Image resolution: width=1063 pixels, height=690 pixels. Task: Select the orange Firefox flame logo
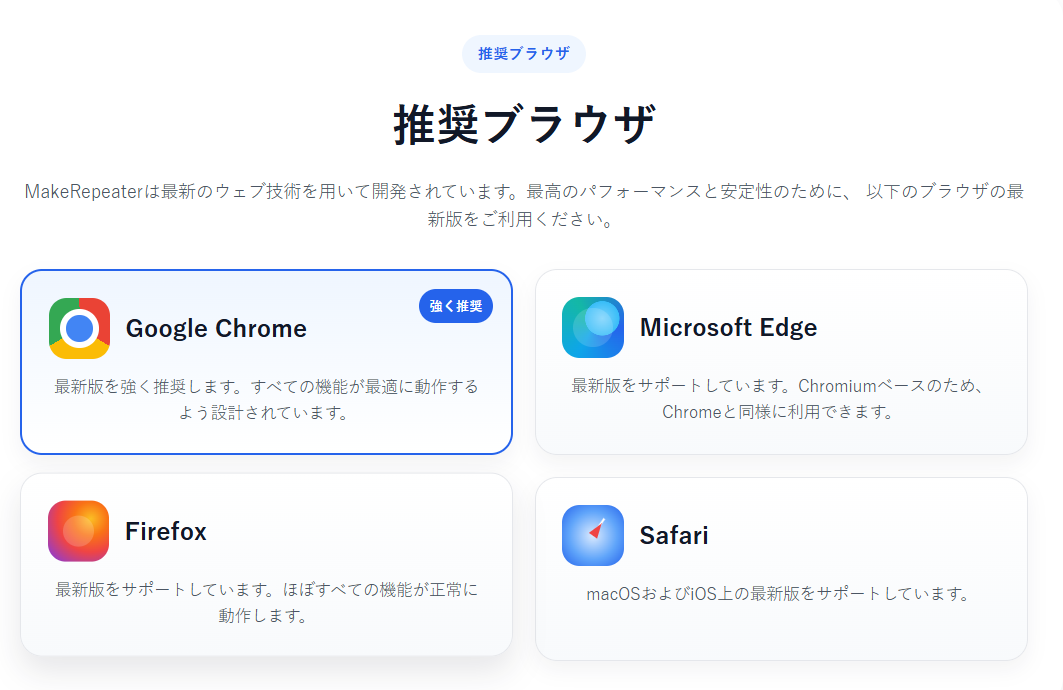click(x=78, y=530)
